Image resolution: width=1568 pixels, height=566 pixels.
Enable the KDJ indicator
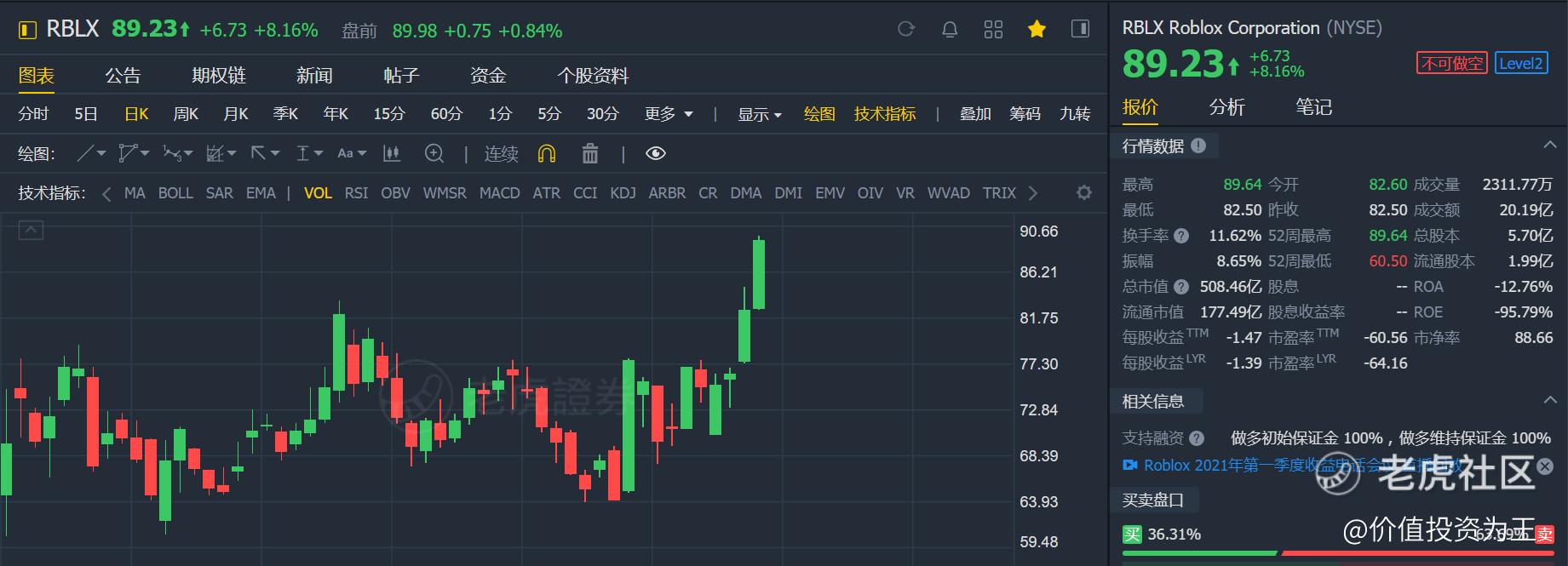[x=623, y=193]
